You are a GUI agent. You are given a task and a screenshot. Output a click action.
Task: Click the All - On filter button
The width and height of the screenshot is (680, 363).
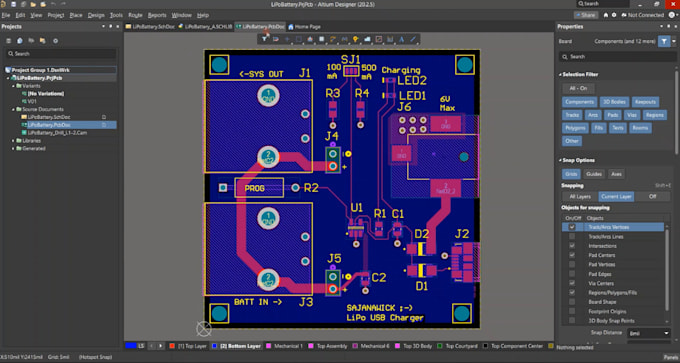point(579,88)
